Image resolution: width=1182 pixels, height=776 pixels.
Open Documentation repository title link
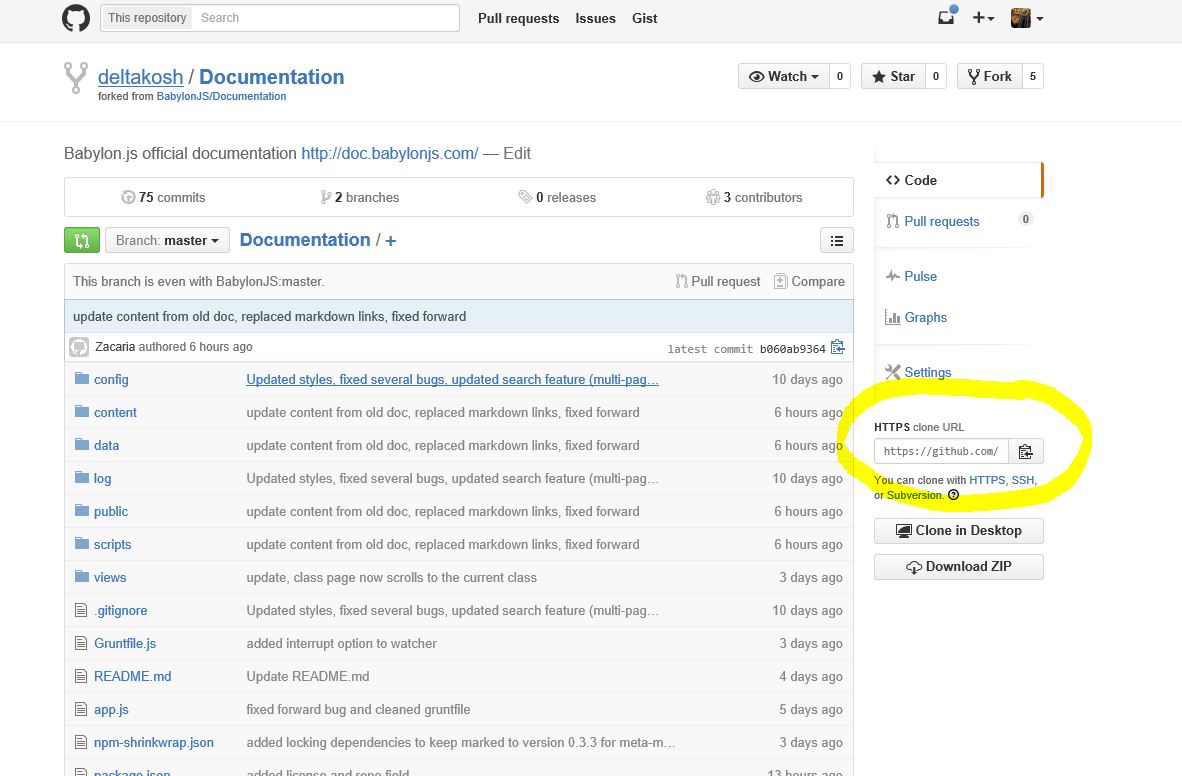coord(271,77)
